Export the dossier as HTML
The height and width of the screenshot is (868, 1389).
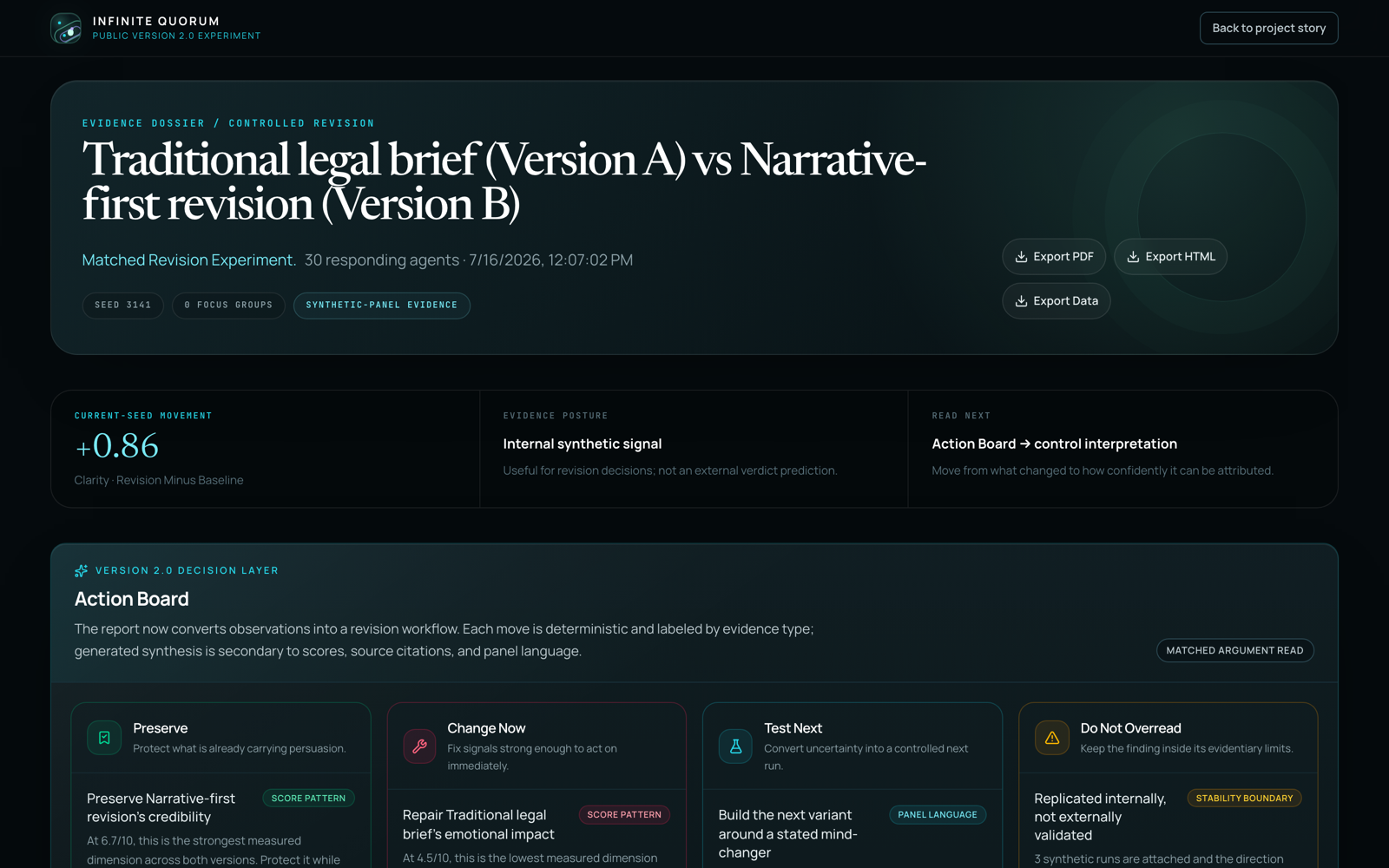[1170, 257]
